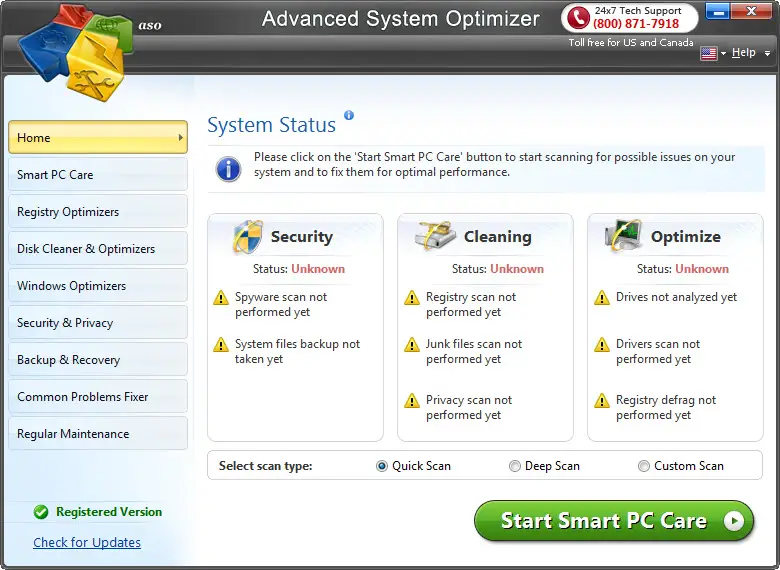Click the Cleaning panel heading
This screenshot has height=570, width=780.
pyautogui.click(x=497, y=237)
